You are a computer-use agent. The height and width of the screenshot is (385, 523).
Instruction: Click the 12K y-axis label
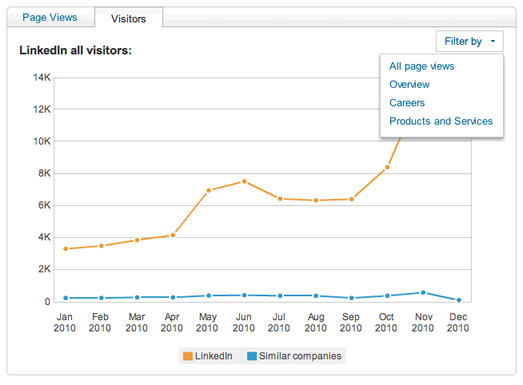point(42,109)
